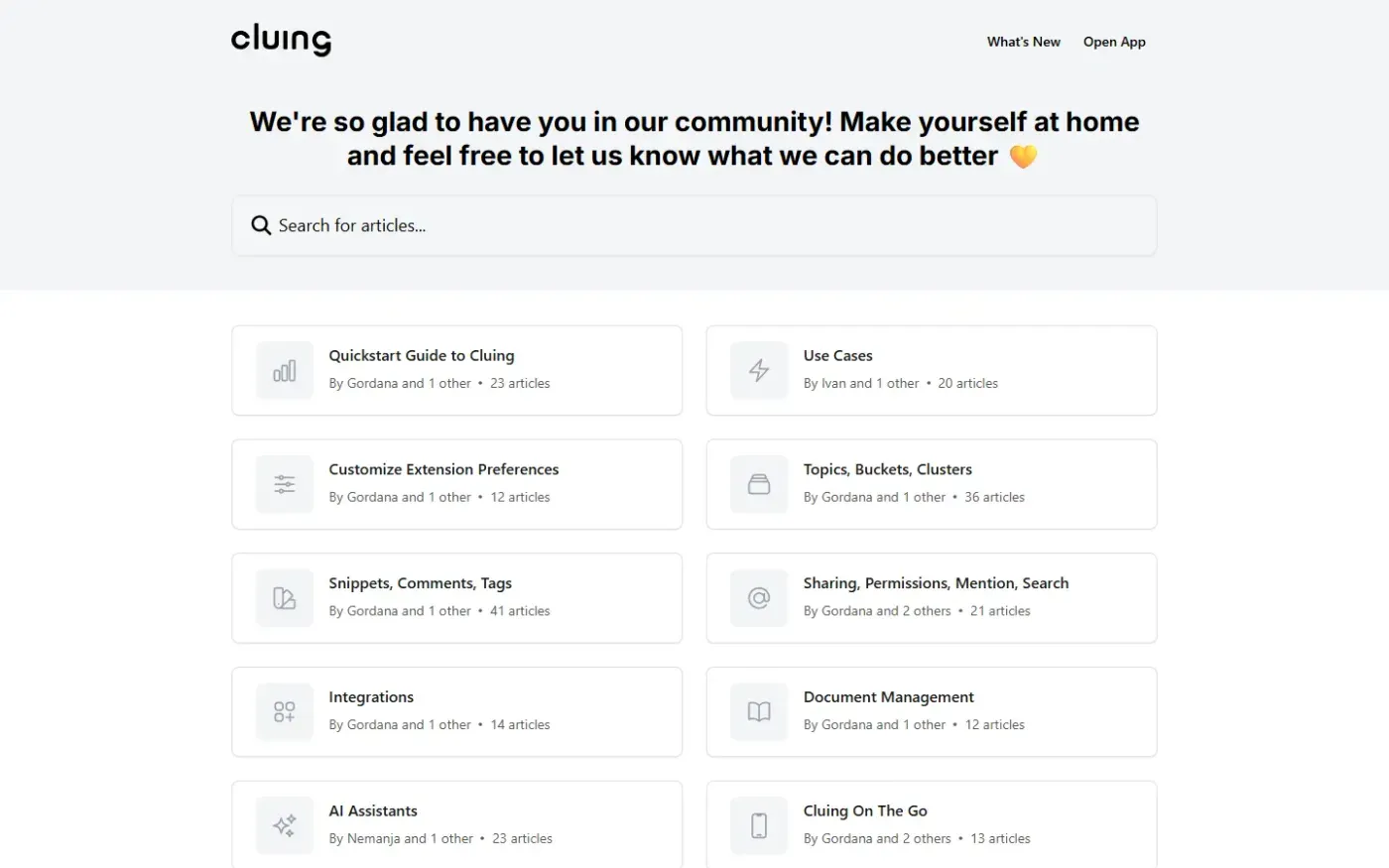Click '13 articles' under Cluing On The Go

coord(1000,839)
